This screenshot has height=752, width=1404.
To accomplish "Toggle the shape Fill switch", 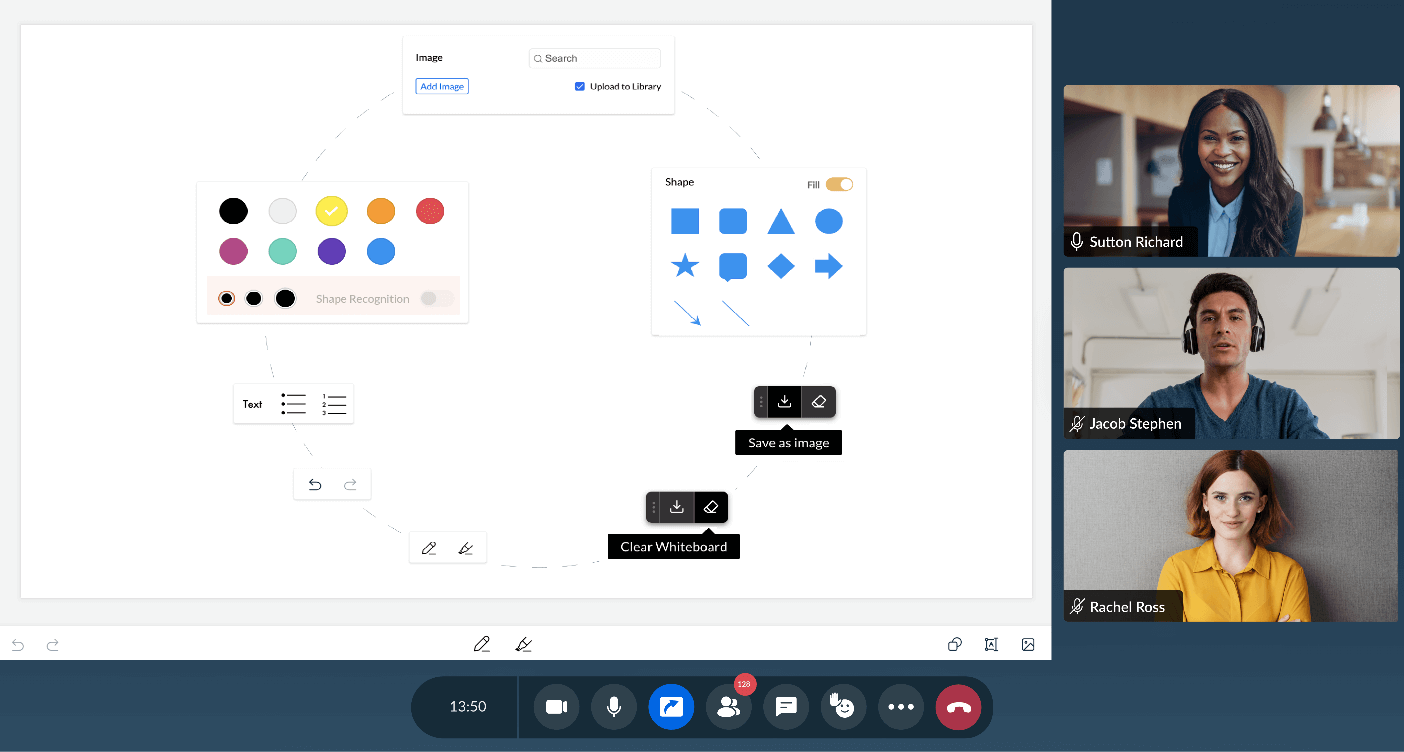I will (x=839, y=184).
